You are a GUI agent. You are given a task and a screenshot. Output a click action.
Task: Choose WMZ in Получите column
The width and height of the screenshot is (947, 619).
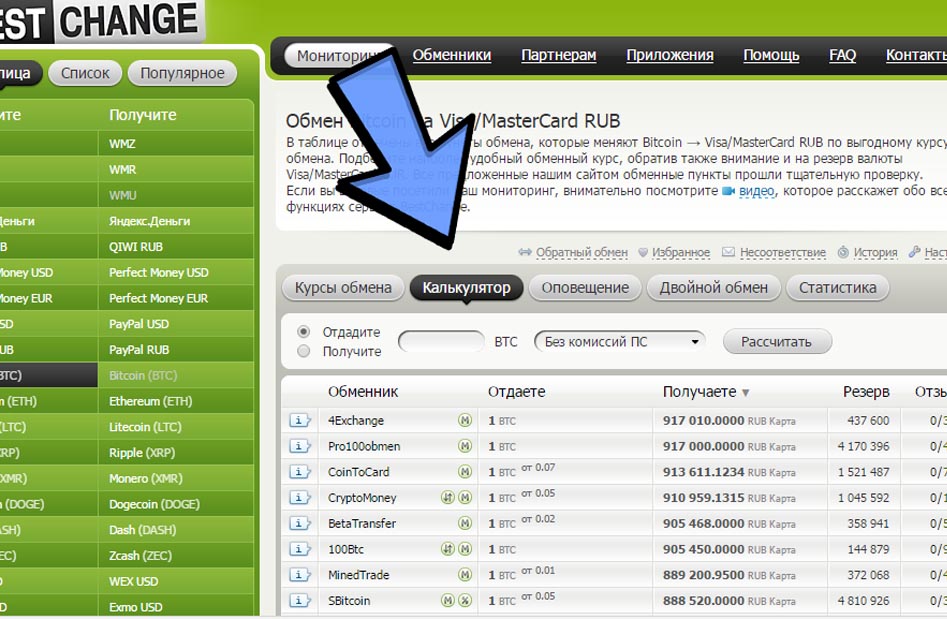(176, 144)
